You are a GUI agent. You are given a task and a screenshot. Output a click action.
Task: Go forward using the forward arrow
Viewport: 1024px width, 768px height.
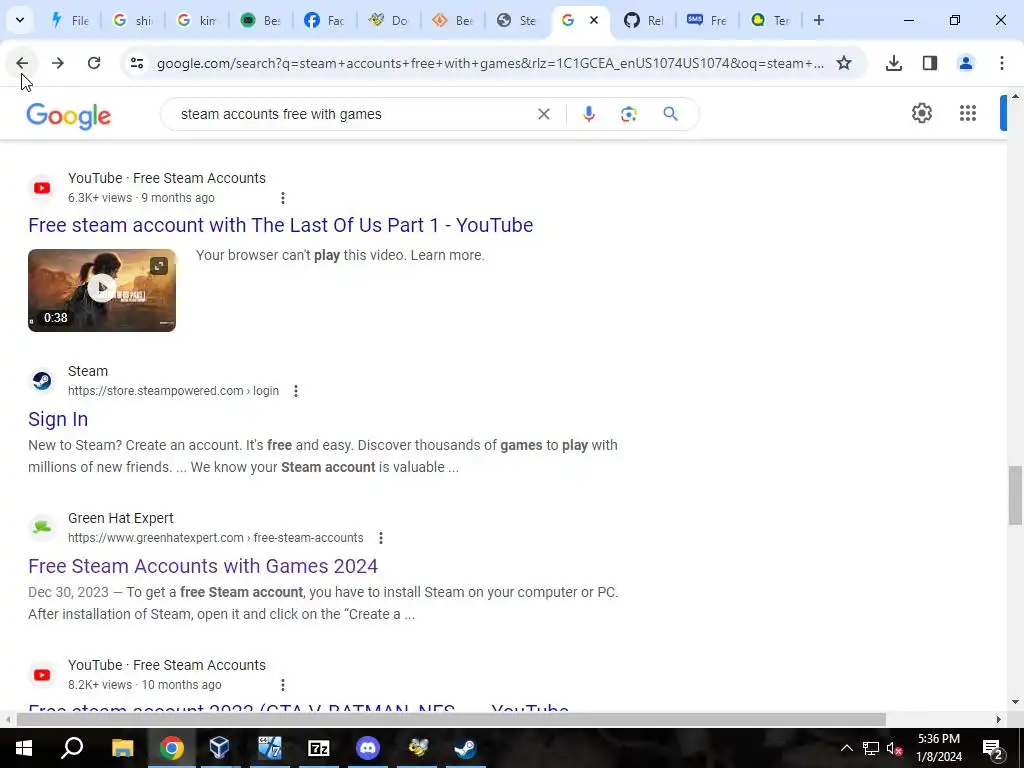58,63
